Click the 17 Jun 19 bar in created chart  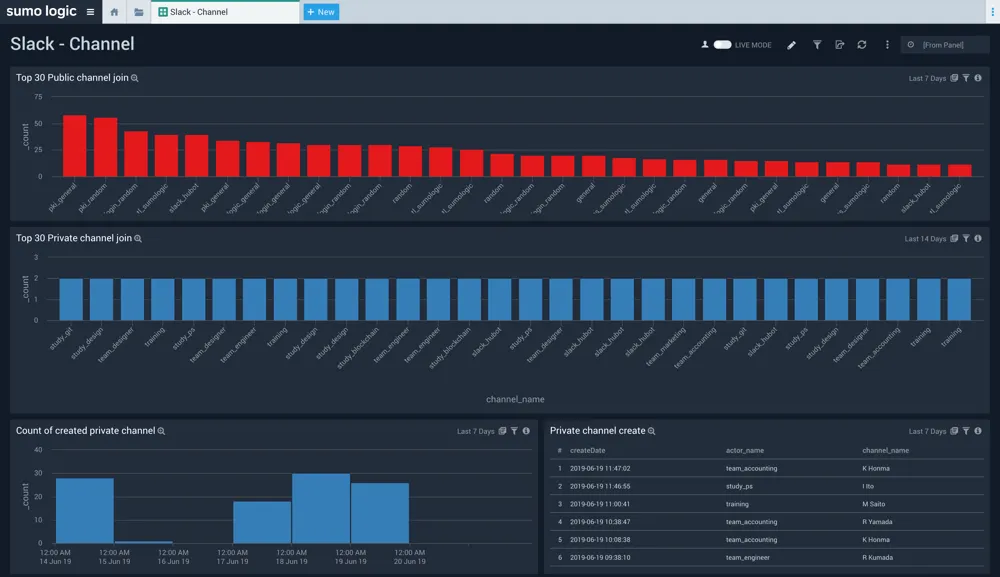point(262,522)
